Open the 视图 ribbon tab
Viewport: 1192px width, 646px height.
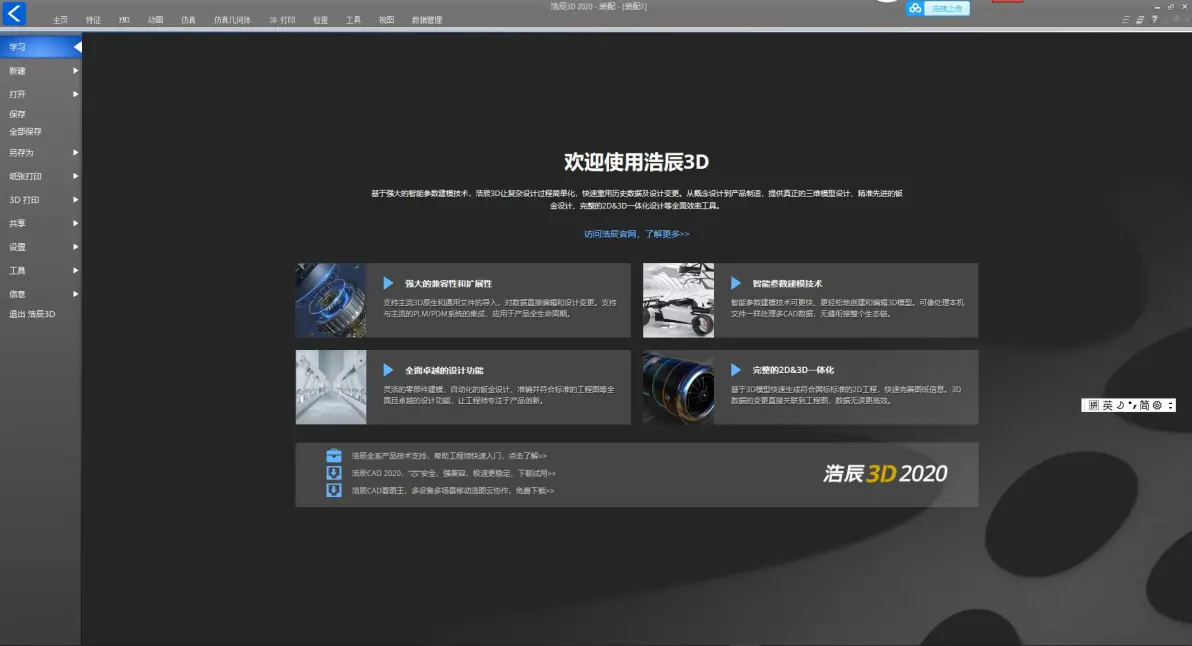[386, 21]
